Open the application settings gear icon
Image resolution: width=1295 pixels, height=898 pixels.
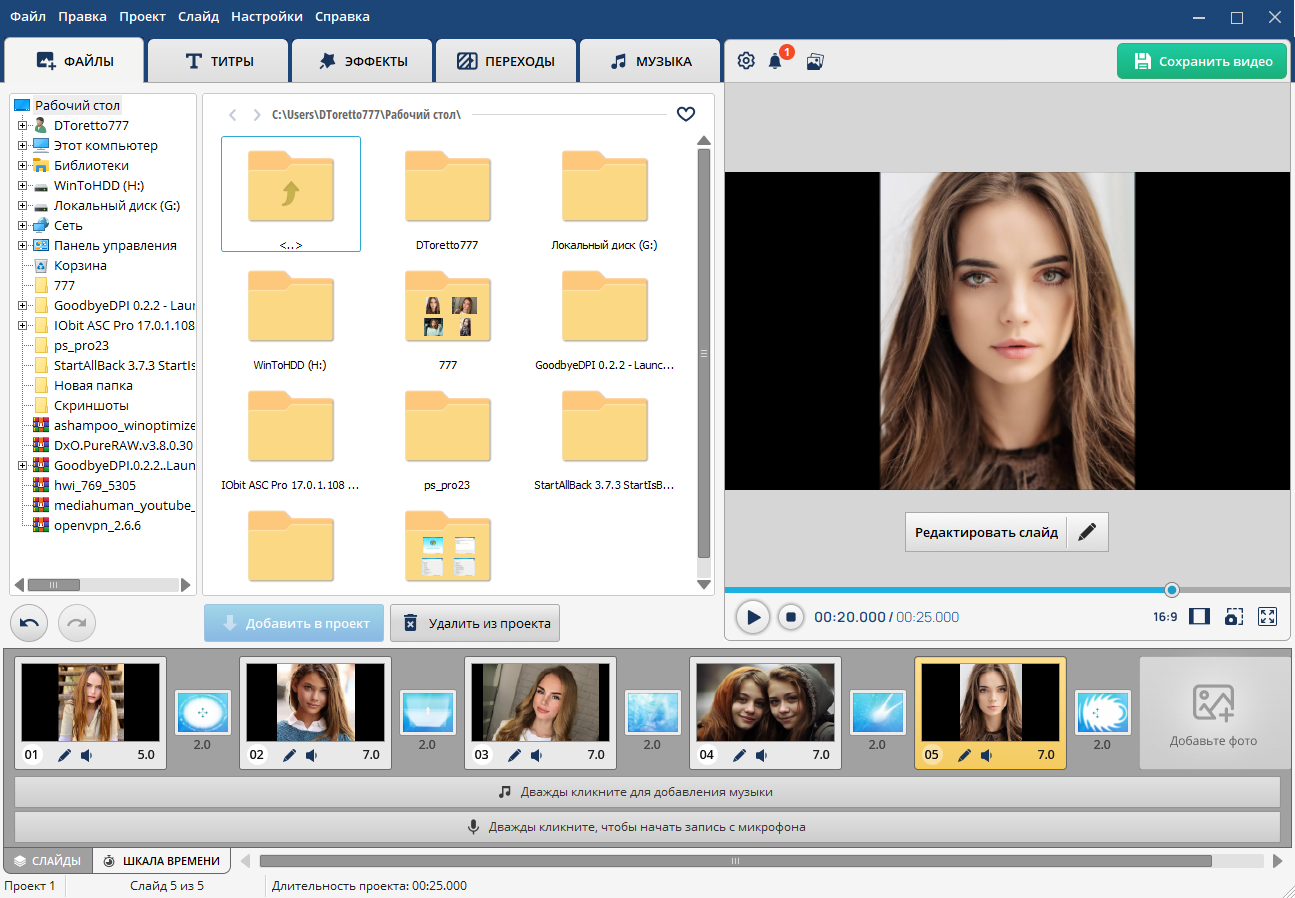[x=746, y=60]
